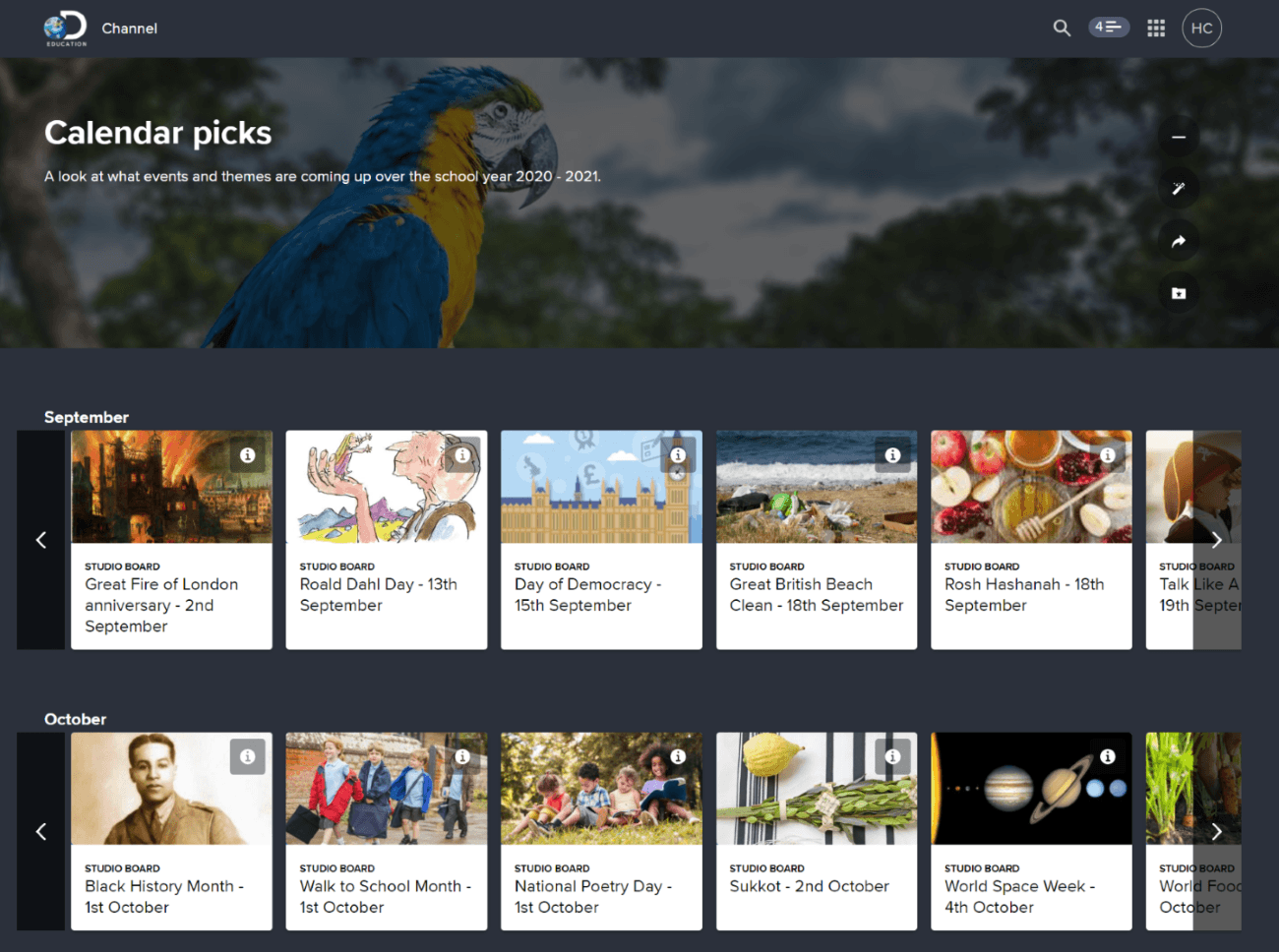Image resolution: width=1279 pixels, height=952 pixels.
Task: Open the Channel navigation item
Action: tap(129, 29)
